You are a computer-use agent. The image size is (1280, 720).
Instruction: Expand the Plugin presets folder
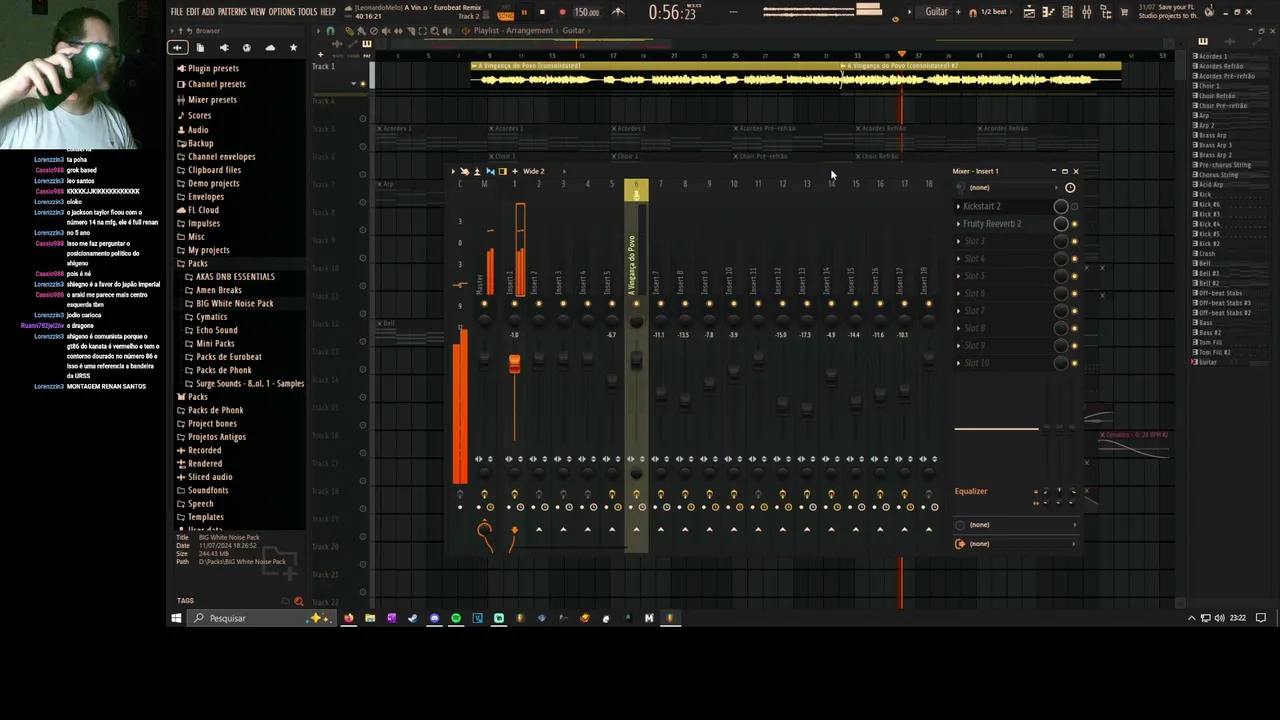213,68
